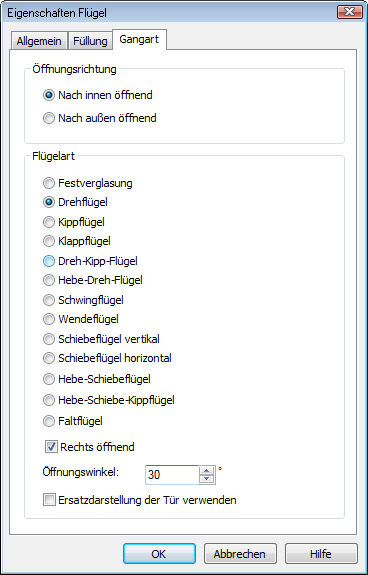Choose Nach innen öffnend radio button
The image size is (368, 575).
pyautogui.click(x=97, y=95)
